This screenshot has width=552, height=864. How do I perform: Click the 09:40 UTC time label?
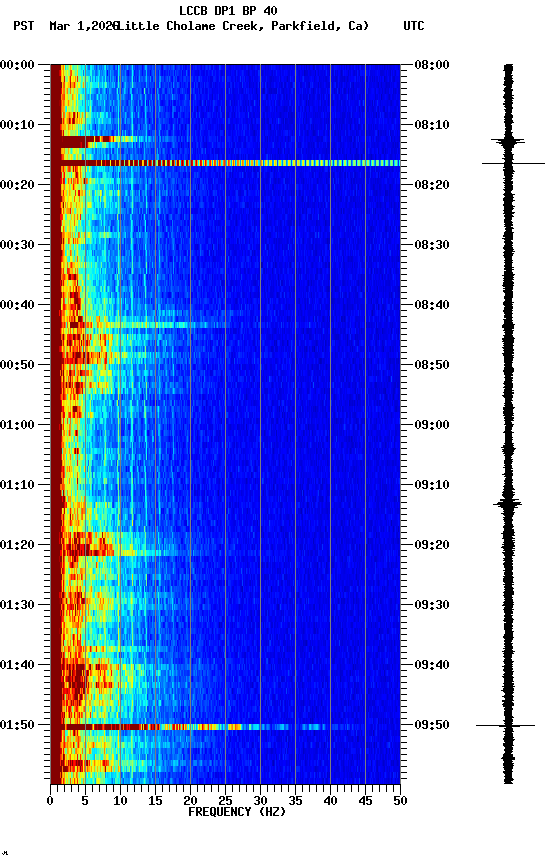pos(432,665)
